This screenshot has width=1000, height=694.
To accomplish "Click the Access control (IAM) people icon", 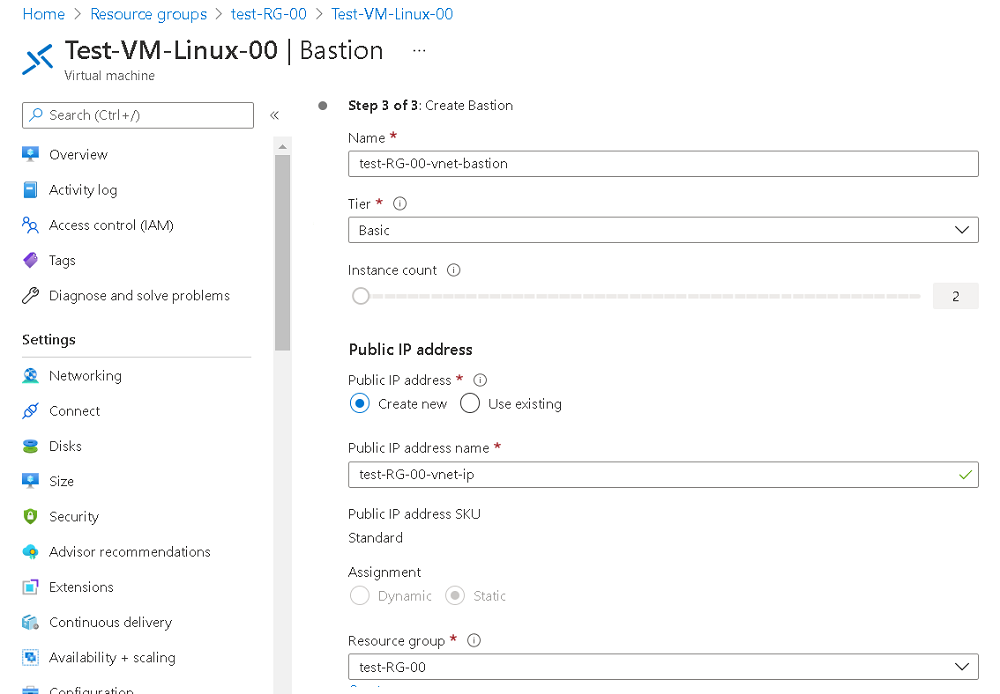I will [30, 225].
